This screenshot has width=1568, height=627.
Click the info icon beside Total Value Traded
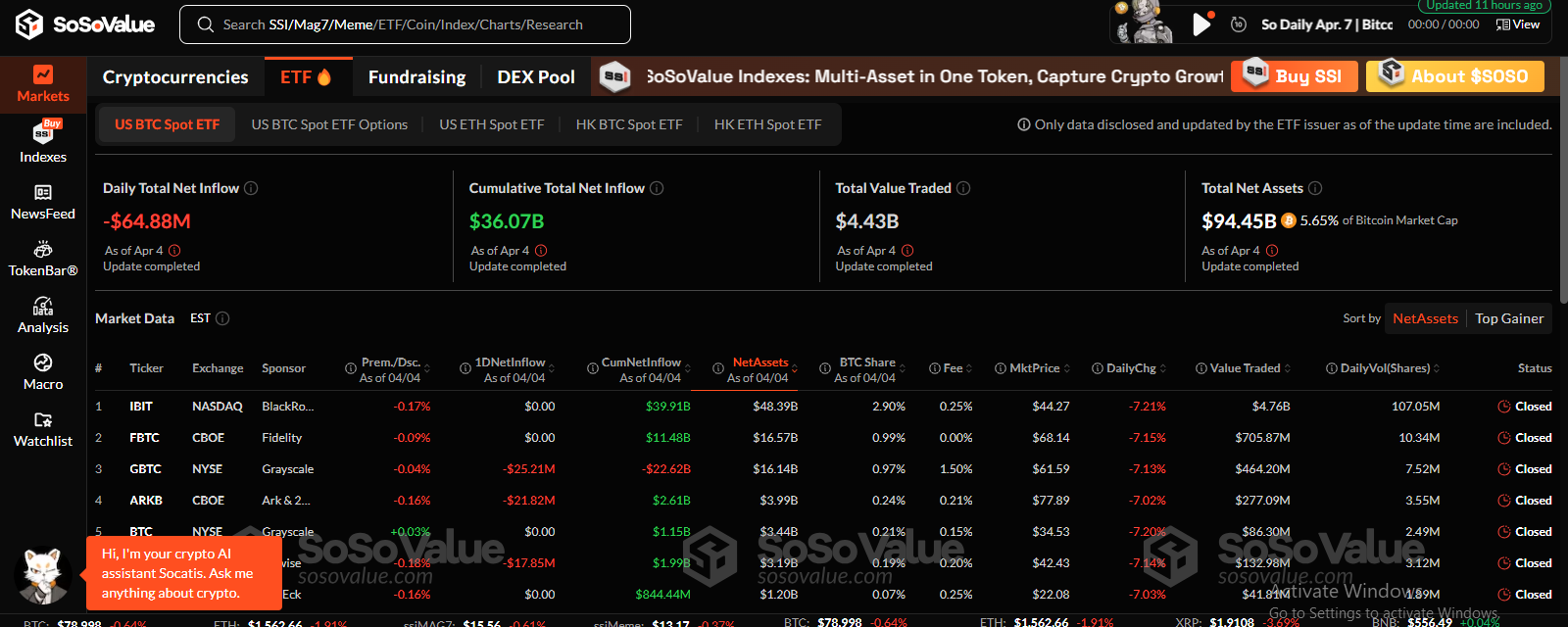click(963, 188)
